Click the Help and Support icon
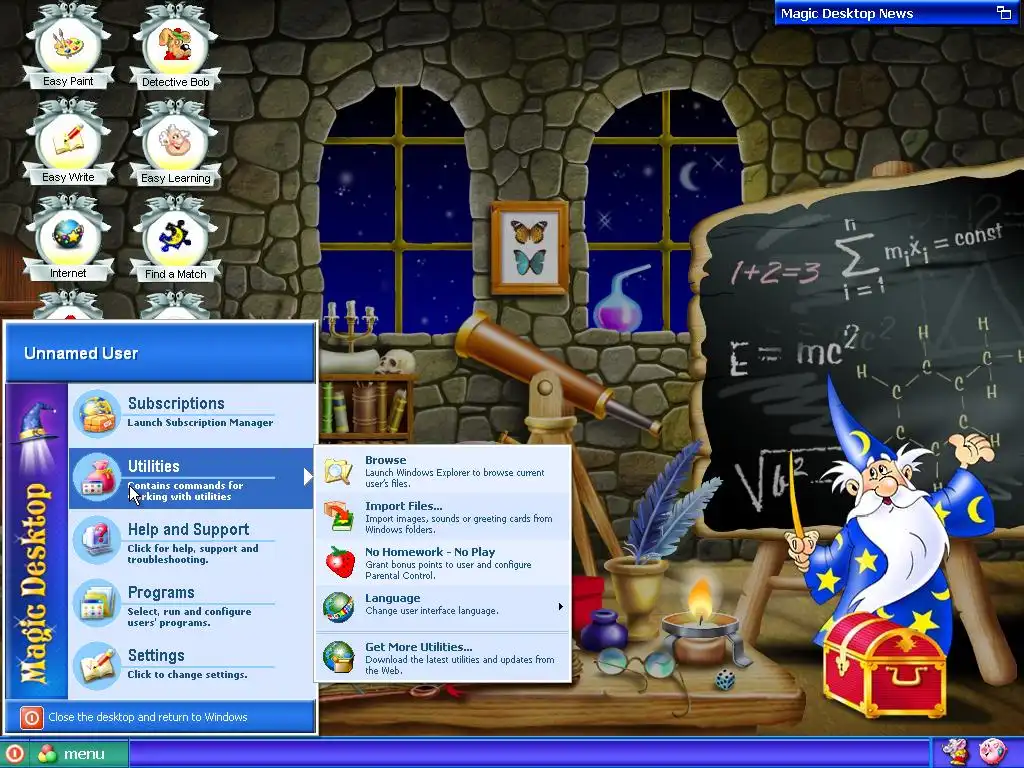 97,540
